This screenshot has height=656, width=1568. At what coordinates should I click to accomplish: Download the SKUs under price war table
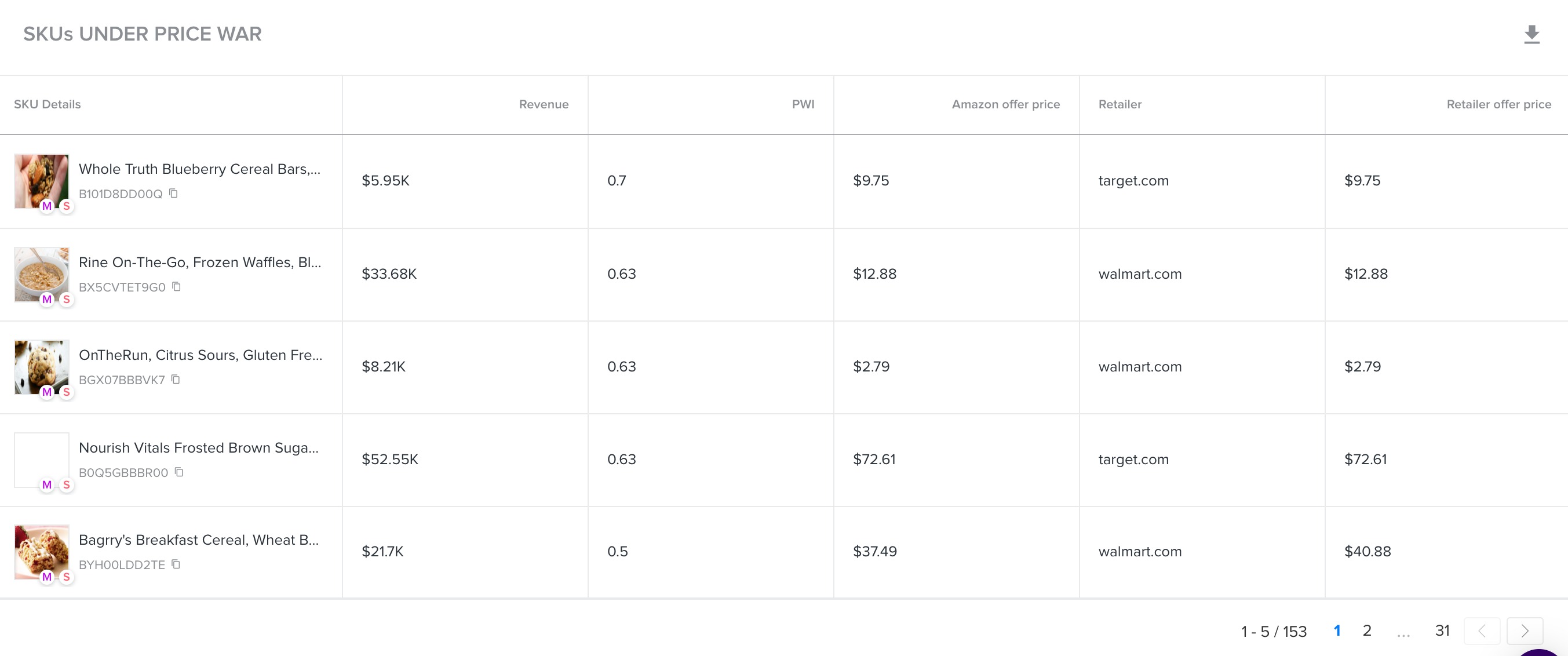click(1531, 35)
